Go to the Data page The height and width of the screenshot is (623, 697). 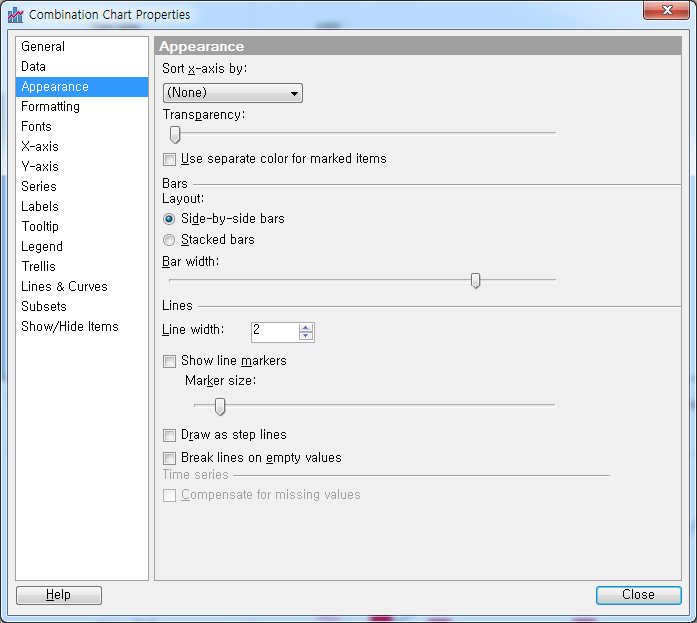82,67
